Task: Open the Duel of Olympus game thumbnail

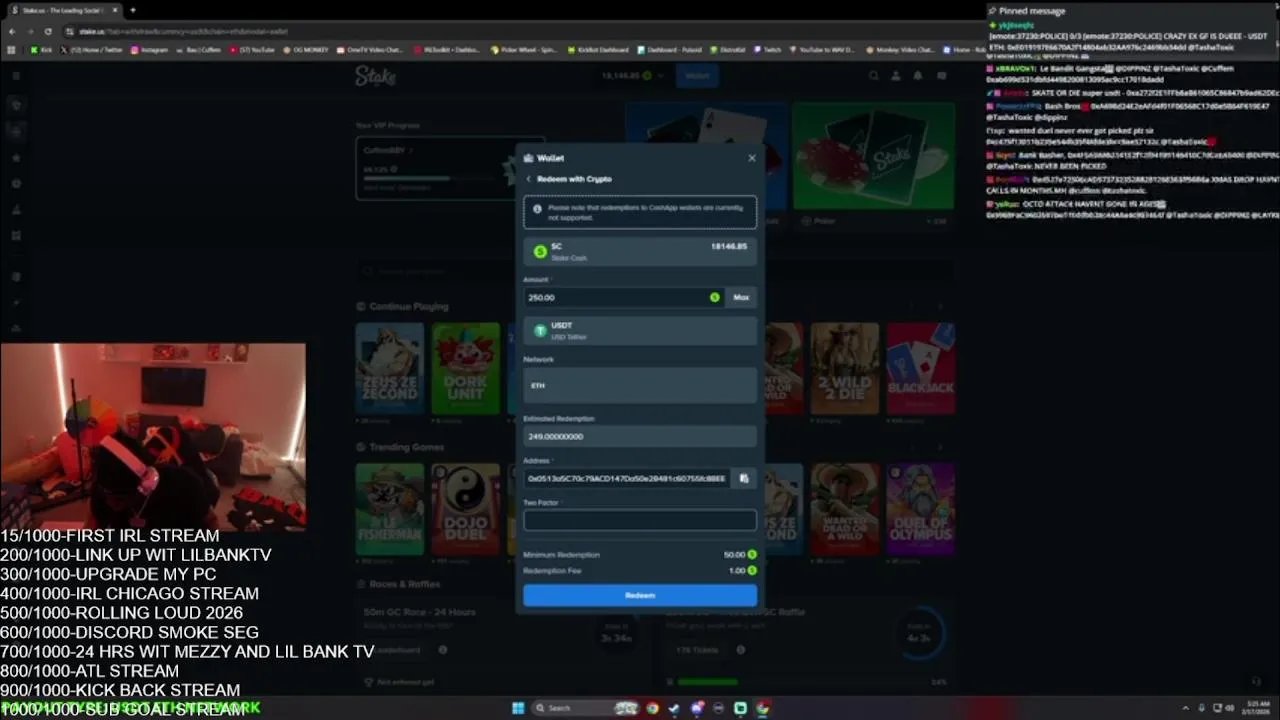Action: (921, 509)
